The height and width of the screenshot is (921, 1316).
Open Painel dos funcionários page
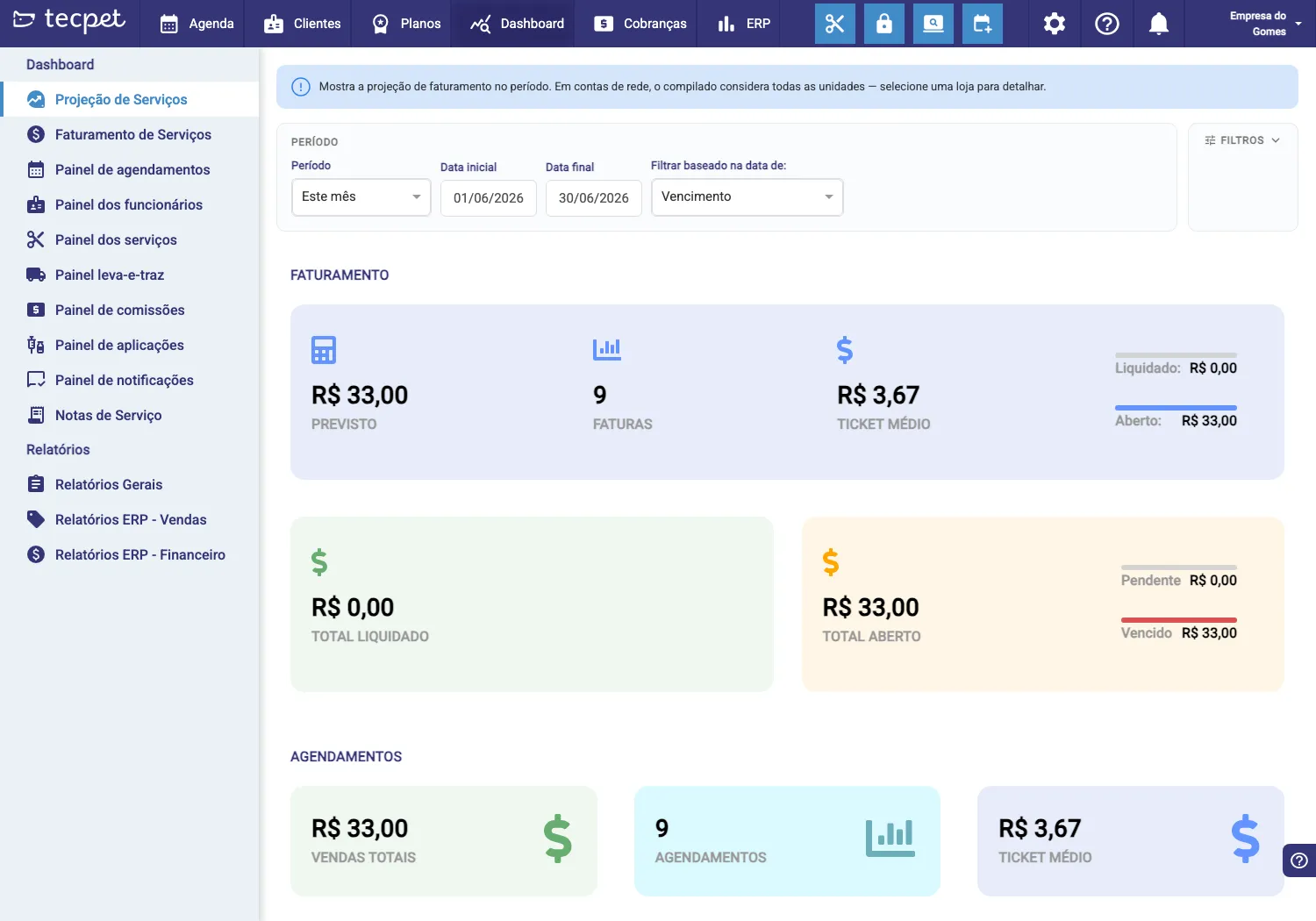tap(130, 204)
